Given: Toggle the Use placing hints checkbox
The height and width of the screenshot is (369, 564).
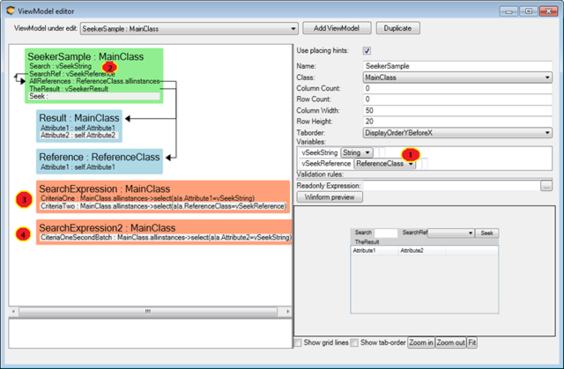Looking at the screenshot, I should tap(367, 51).
